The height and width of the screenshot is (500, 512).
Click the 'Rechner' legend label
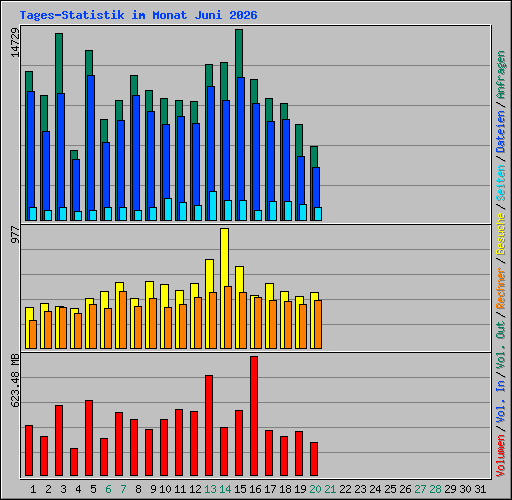coord(500,288)
